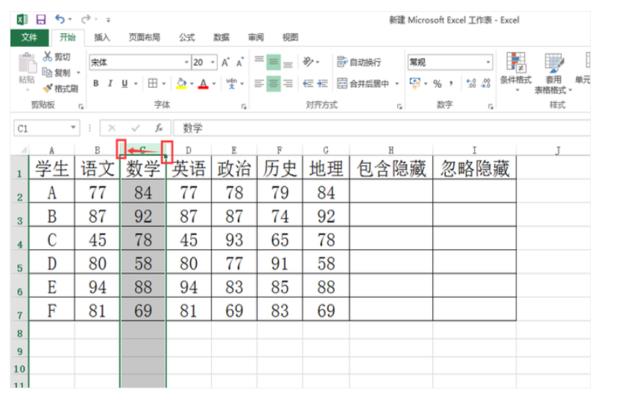Click the insert function fx icon
The height and width of the screenshot is (410, 620).
click(x=158, y=128)
